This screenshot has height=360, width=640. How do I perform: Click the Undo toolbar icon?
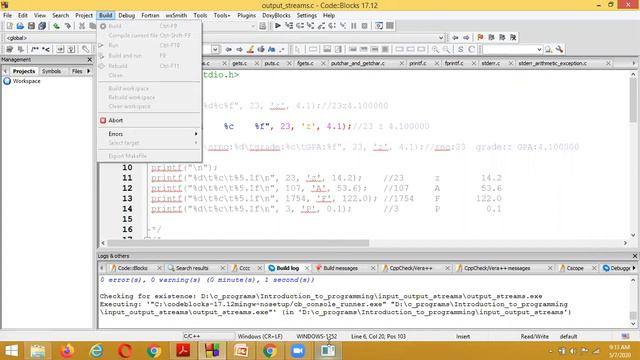[x=56, y=26]
